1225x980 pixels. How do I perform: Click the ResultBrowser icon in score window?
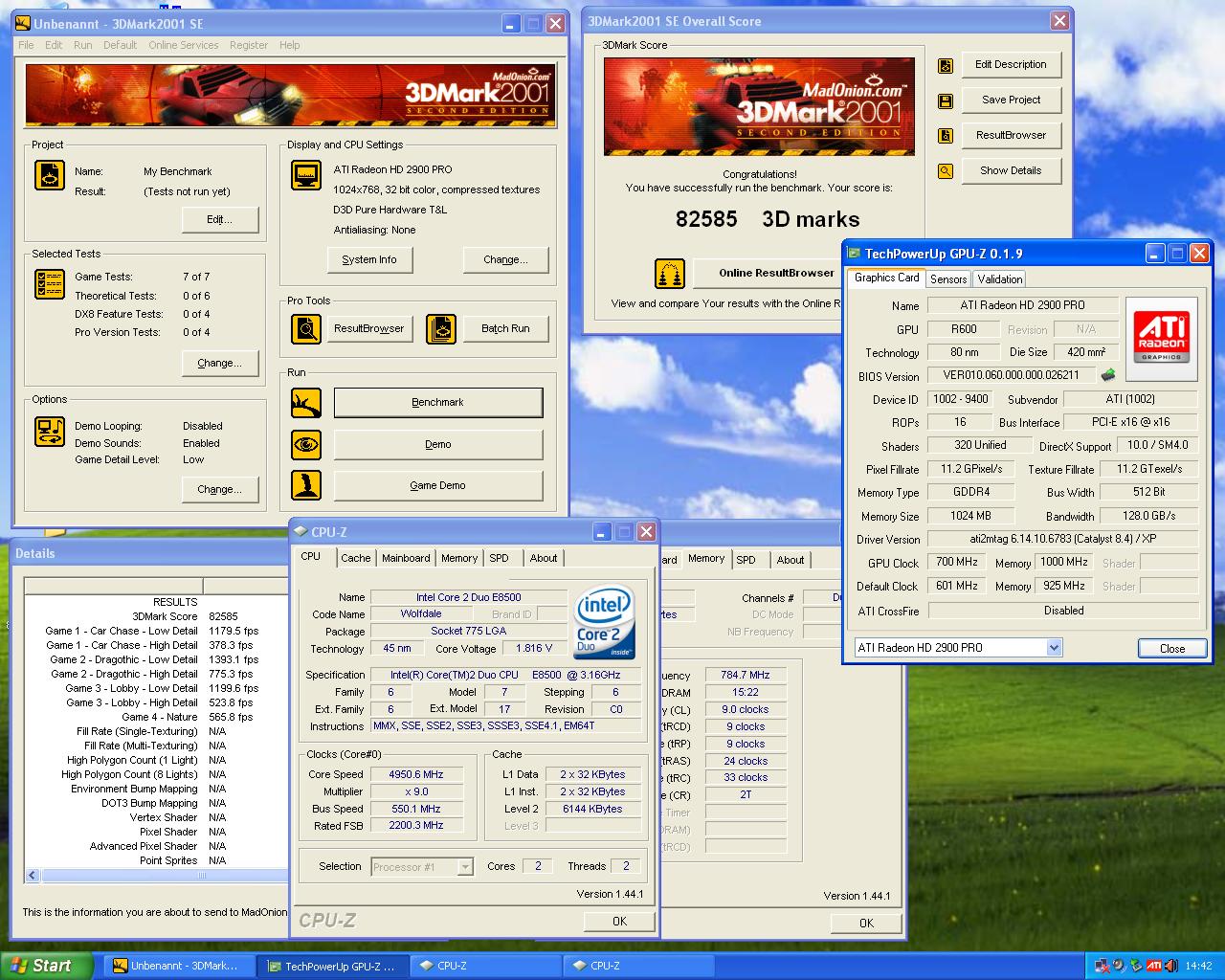[x=946, y=136]
